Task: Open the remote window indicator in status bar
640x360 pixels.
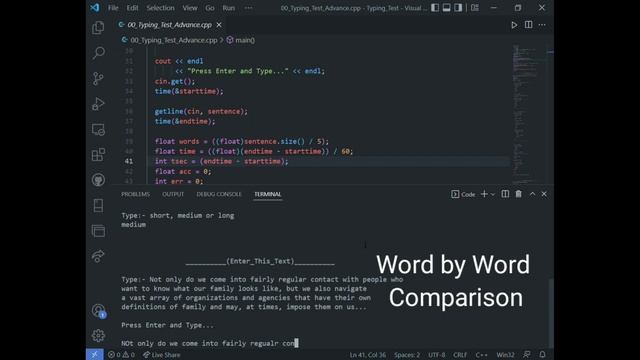Action: tap(94, 355)
